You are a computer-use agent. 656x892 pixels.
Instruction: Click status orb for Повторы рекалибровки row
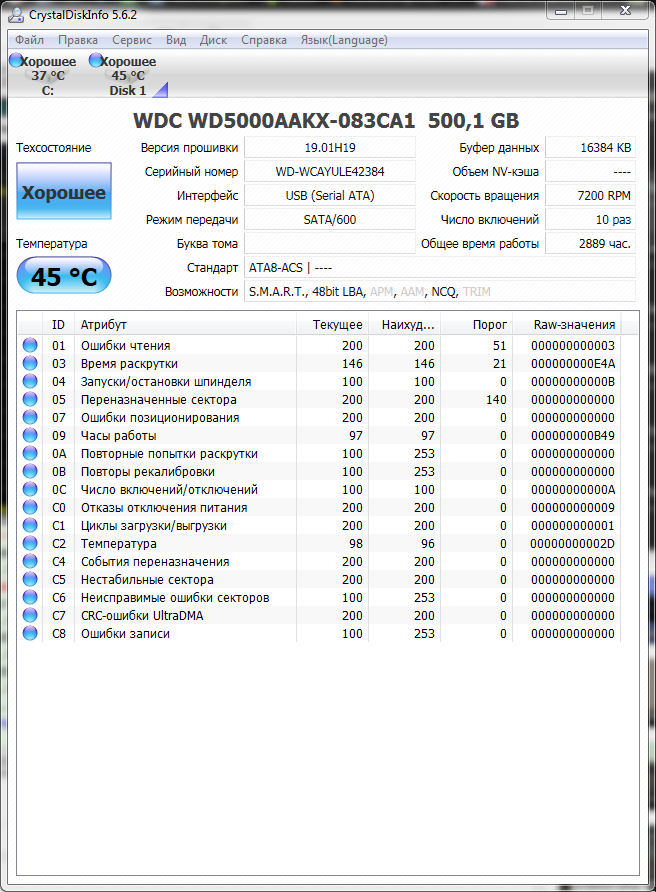coord(30,471)
